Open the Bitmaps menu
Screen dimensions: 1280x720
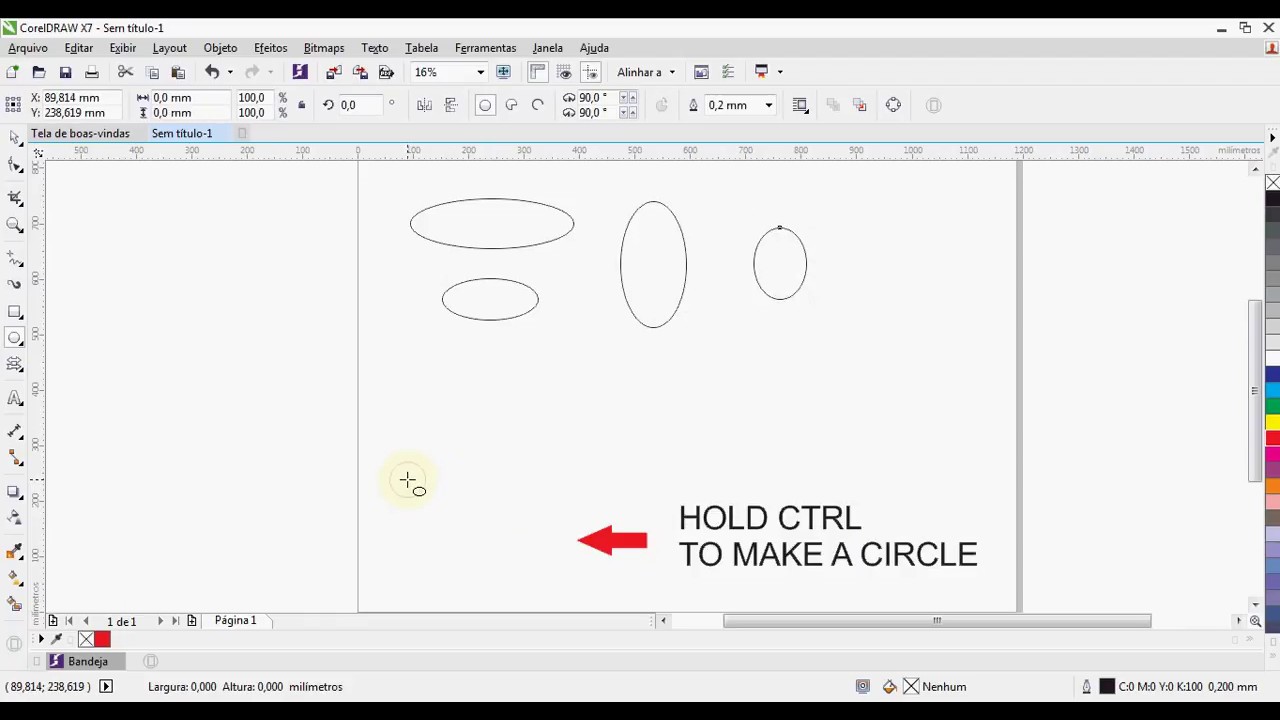click(323, 48)
